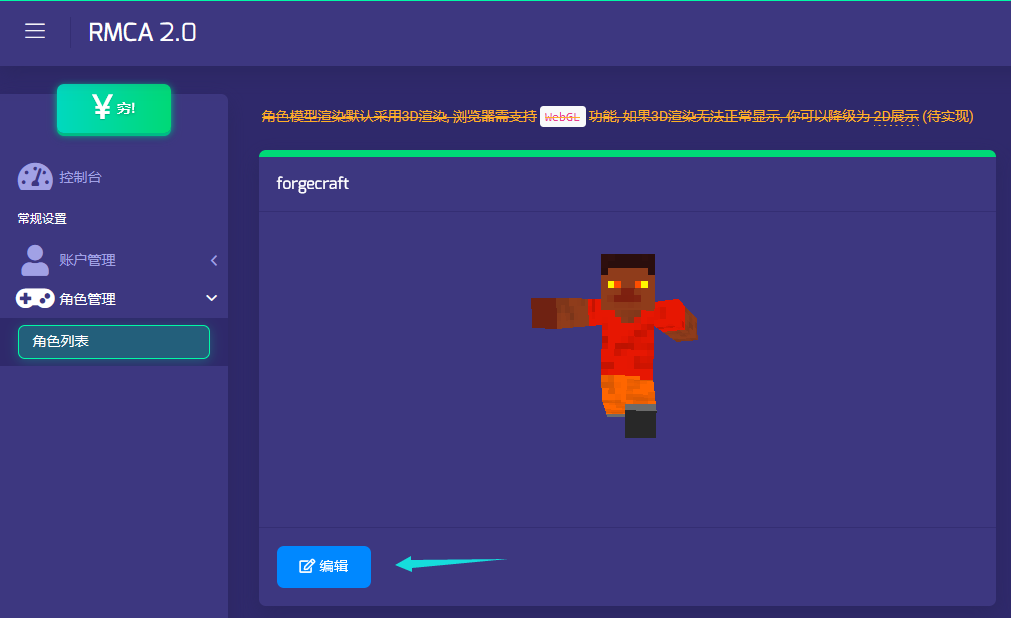Viewport: 1011px width, 618px height.
Task: Click the RMCA 2.0 site title
Action: (x=142, y=32)
